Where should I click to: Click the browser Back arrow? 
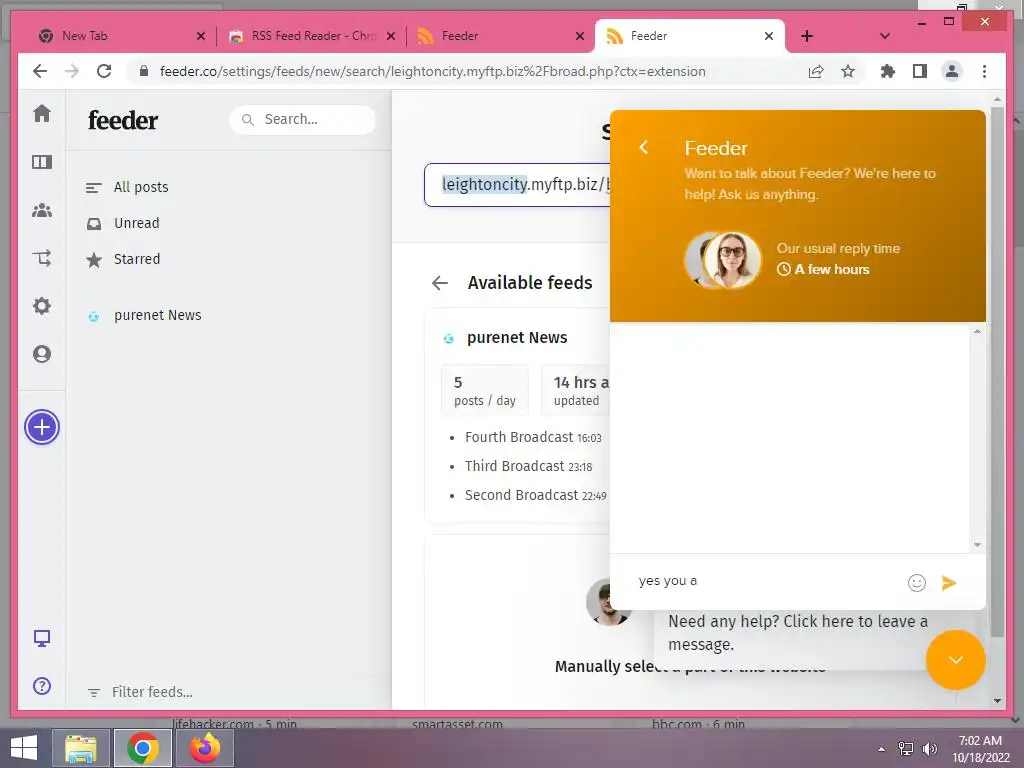pyautogui.click(x=40, y=71)
